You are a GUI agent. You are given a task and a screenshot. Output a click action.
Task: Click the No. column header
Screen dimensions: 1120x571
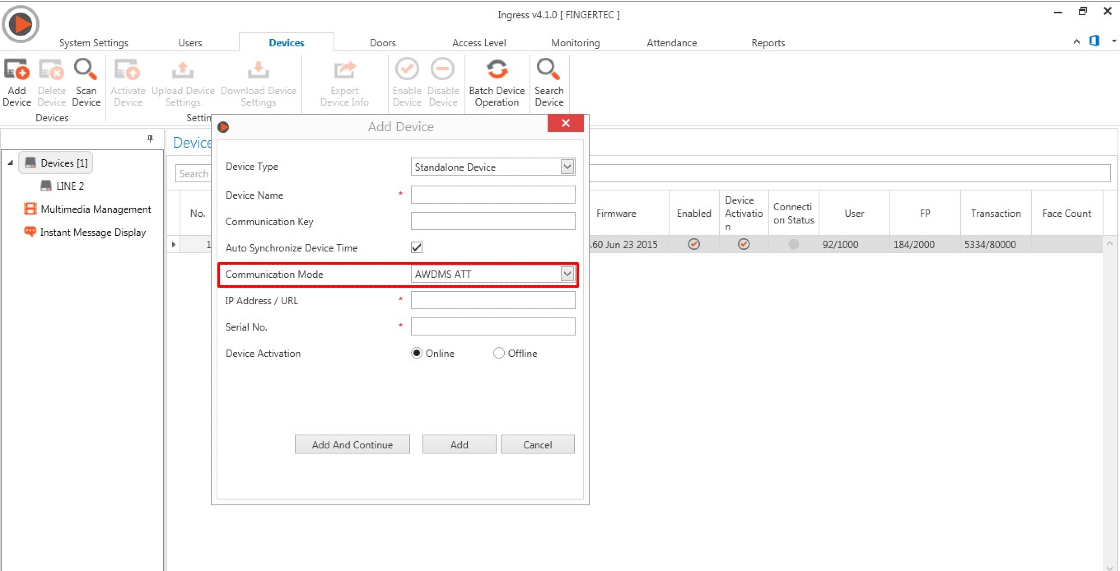(197, 213)
